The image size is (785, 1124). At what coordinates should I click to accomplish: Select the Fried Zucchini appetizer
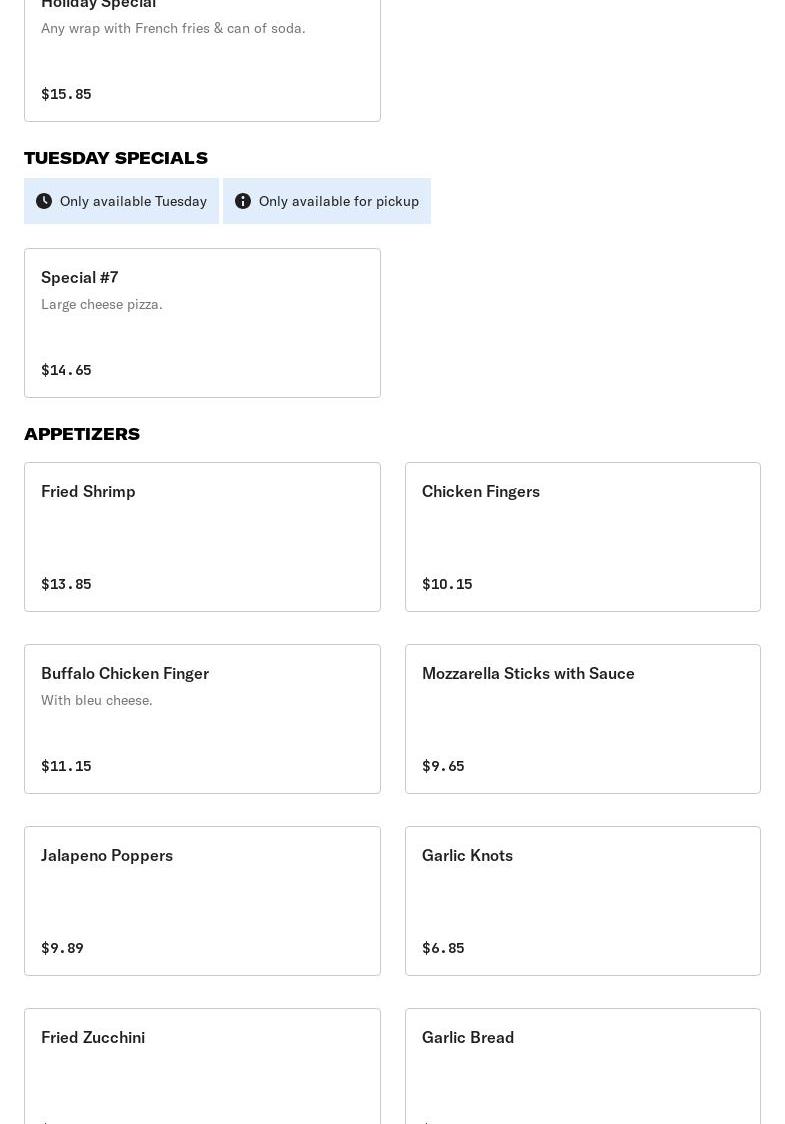pos(202,1066)
